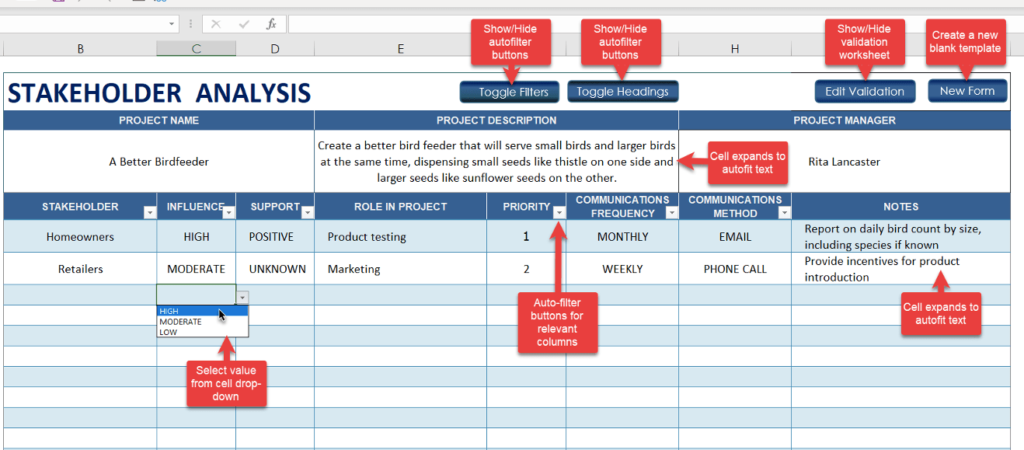Open the Name Box dropdown arrow

point(173,23)
